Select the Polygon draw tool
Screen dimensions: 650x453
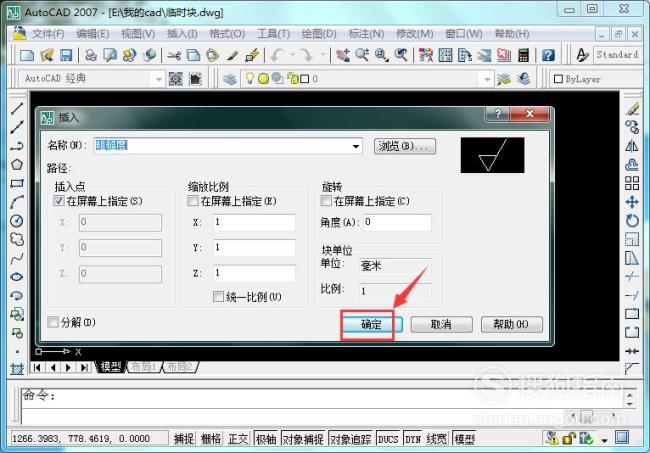coord(17,165)
